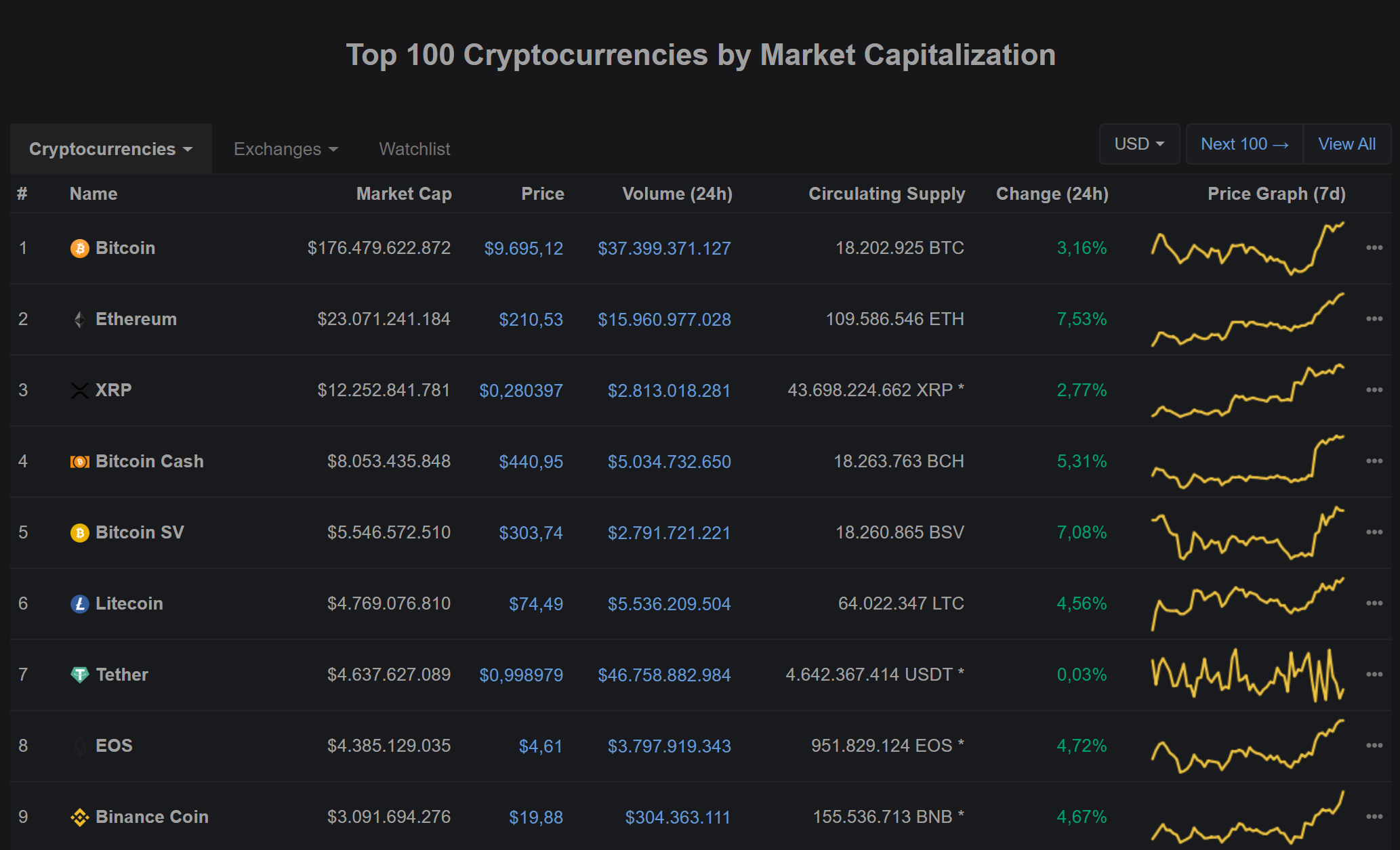Viewport: 1400px width, 850px height.
Task: Open the USD currency selector
Action: click(x=1139, y=144)
